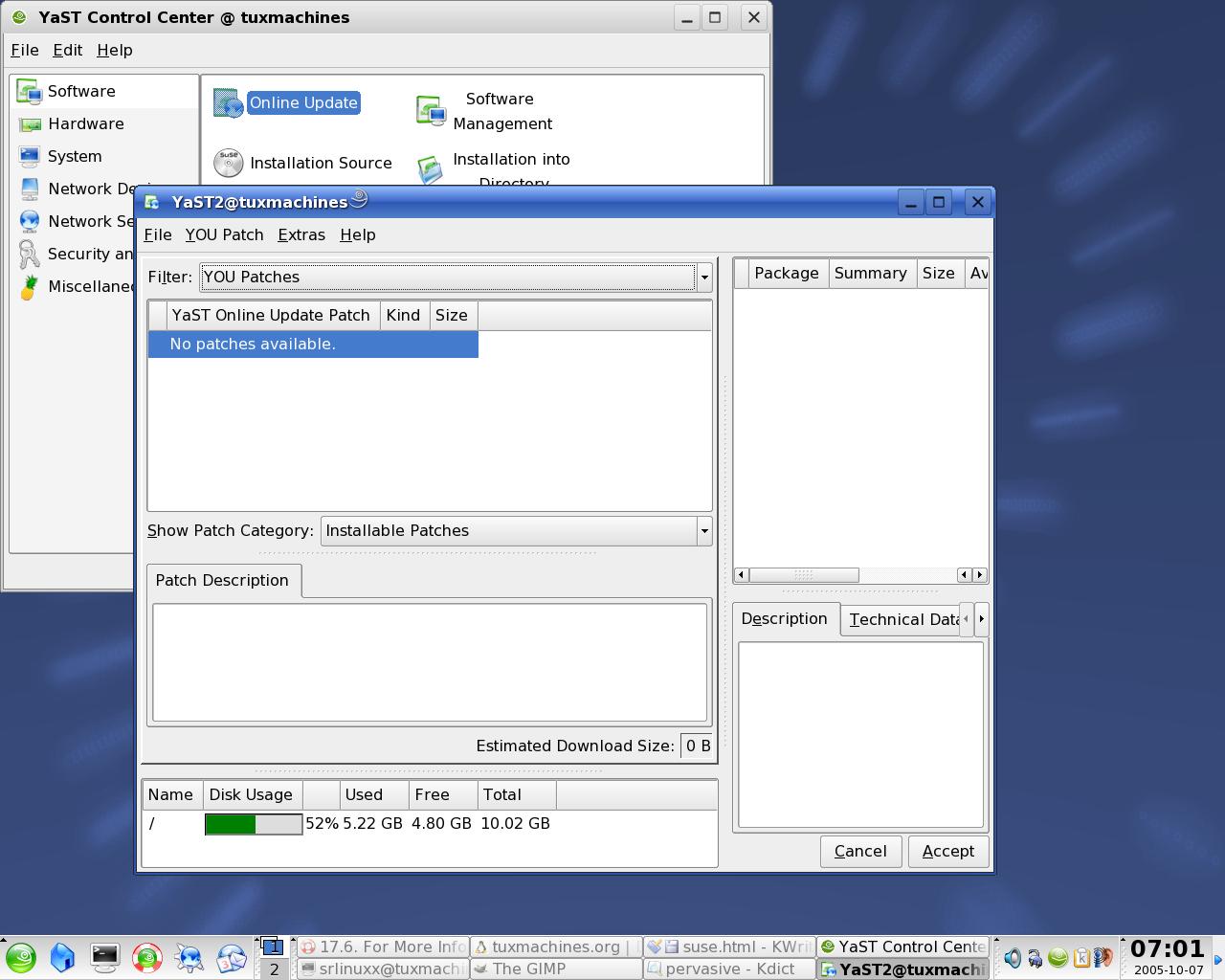Click the Cancel button
This screenshot has height=980, width=1225.
[x=860, y=851]
